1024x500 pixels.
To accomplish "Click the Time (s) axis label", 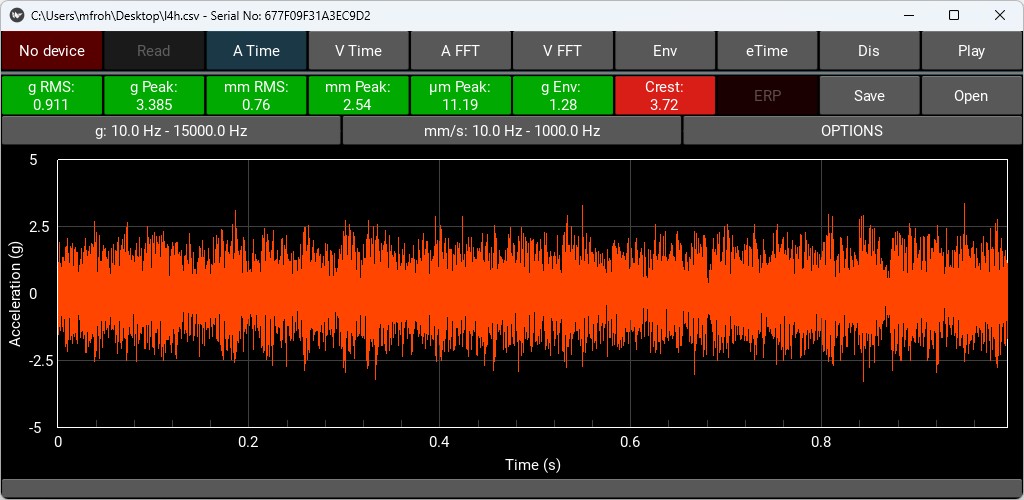I will (532, 465).
